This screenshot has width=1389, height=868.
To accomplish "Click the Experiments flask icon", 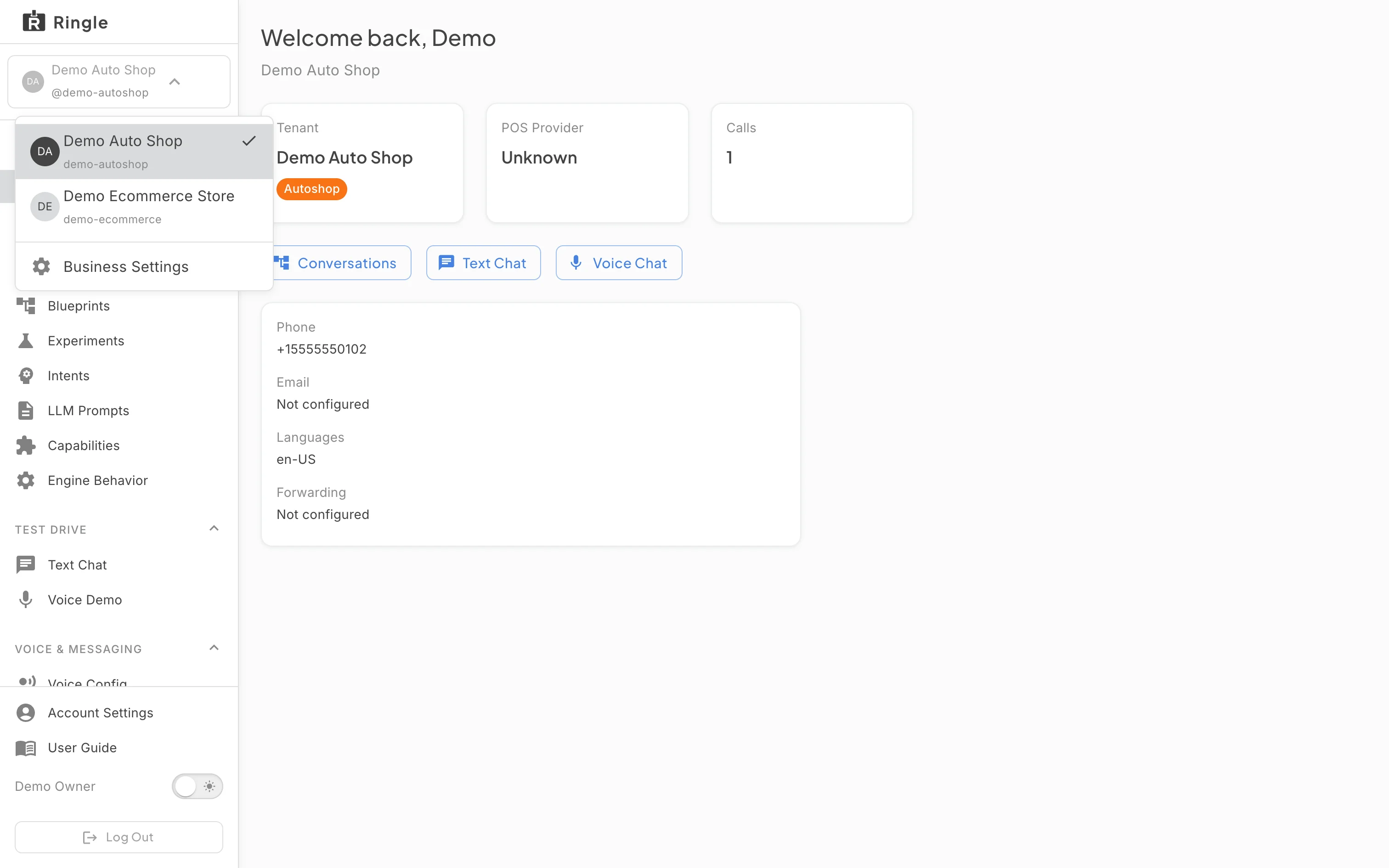I will pos(26,341).
